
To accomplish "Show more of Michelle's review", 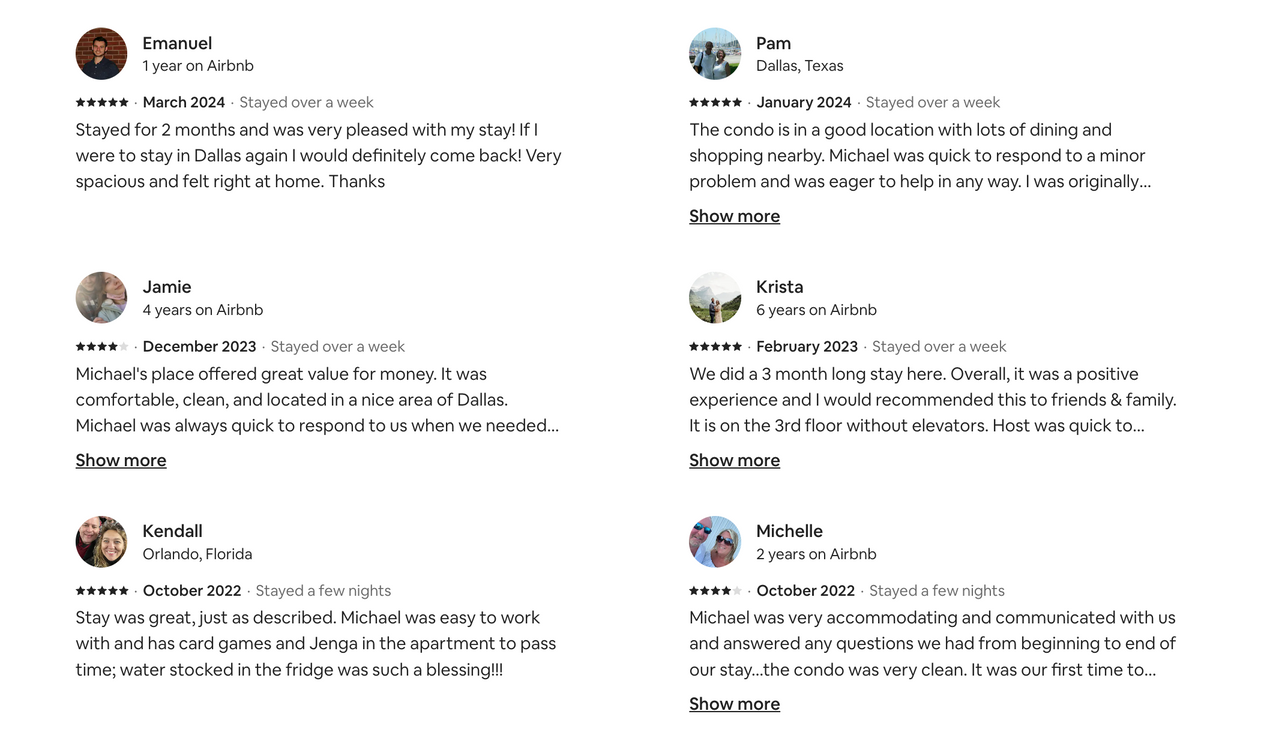I will click(x=734, y=704).
